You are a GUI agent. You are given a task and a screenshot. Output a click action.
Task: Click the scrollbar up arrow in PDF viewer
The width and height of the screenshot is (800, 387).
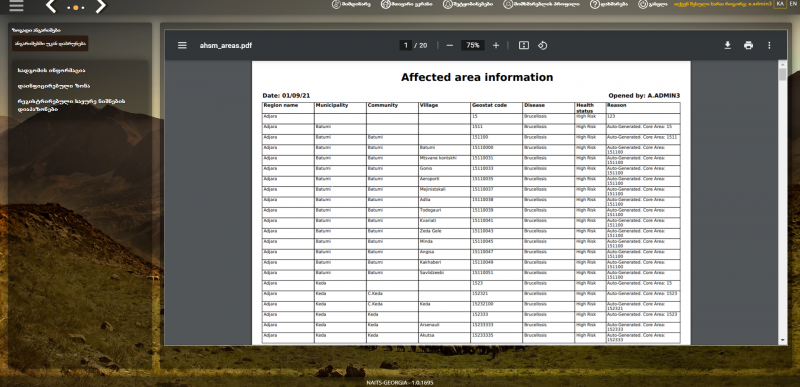[x=783, y=64]
